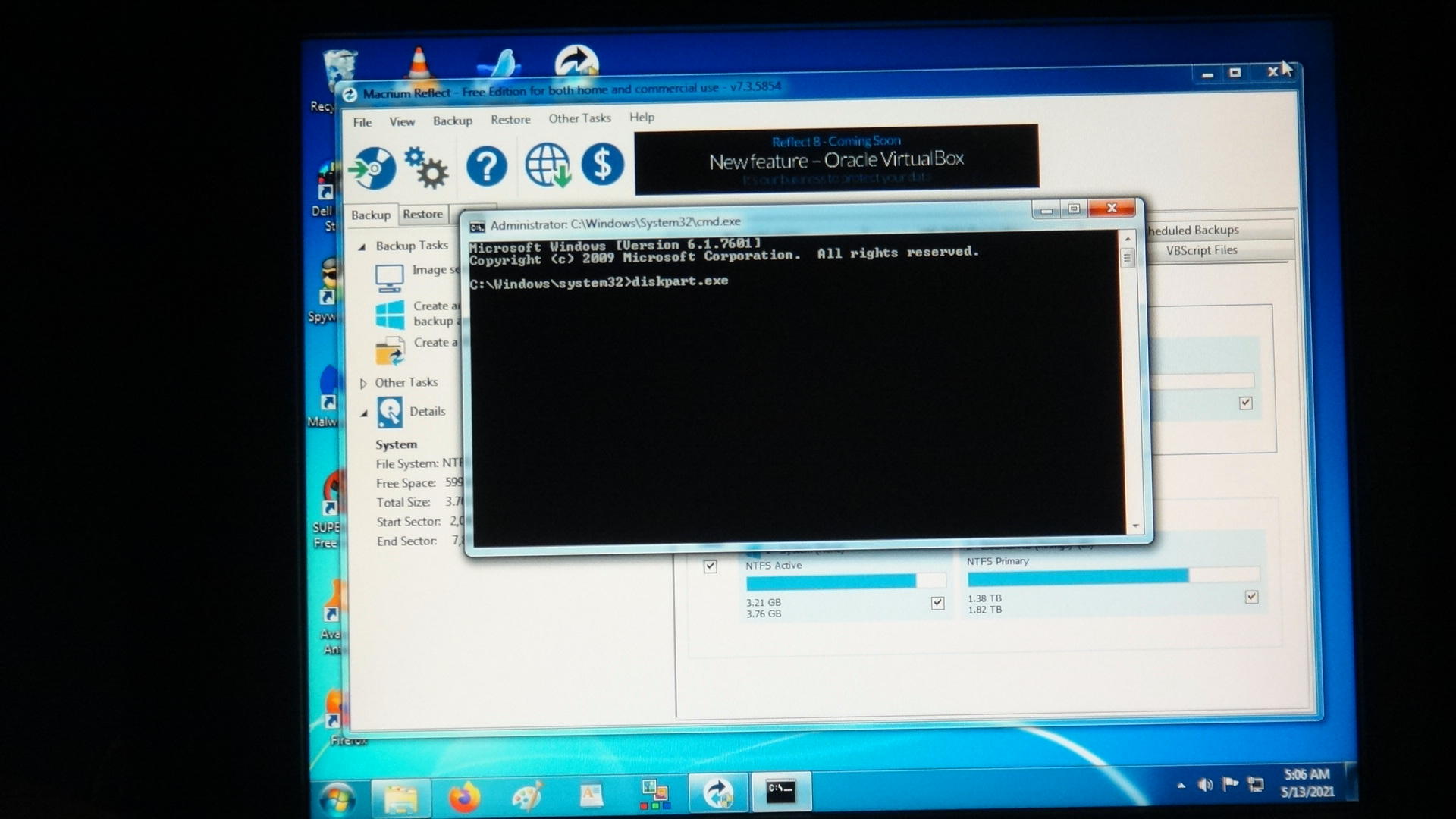
Task: Open the Help menu
Action: click(x=642, y=117)
